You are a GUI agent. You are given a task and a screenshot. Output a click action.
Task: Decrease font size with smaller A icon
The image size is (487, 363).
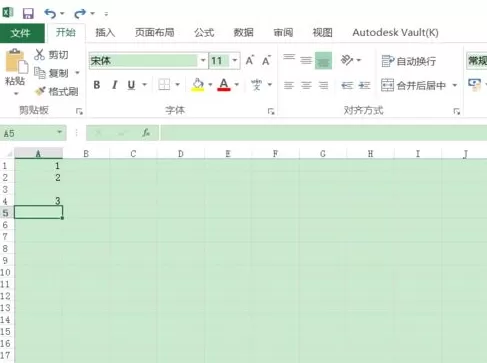point(266,60)
